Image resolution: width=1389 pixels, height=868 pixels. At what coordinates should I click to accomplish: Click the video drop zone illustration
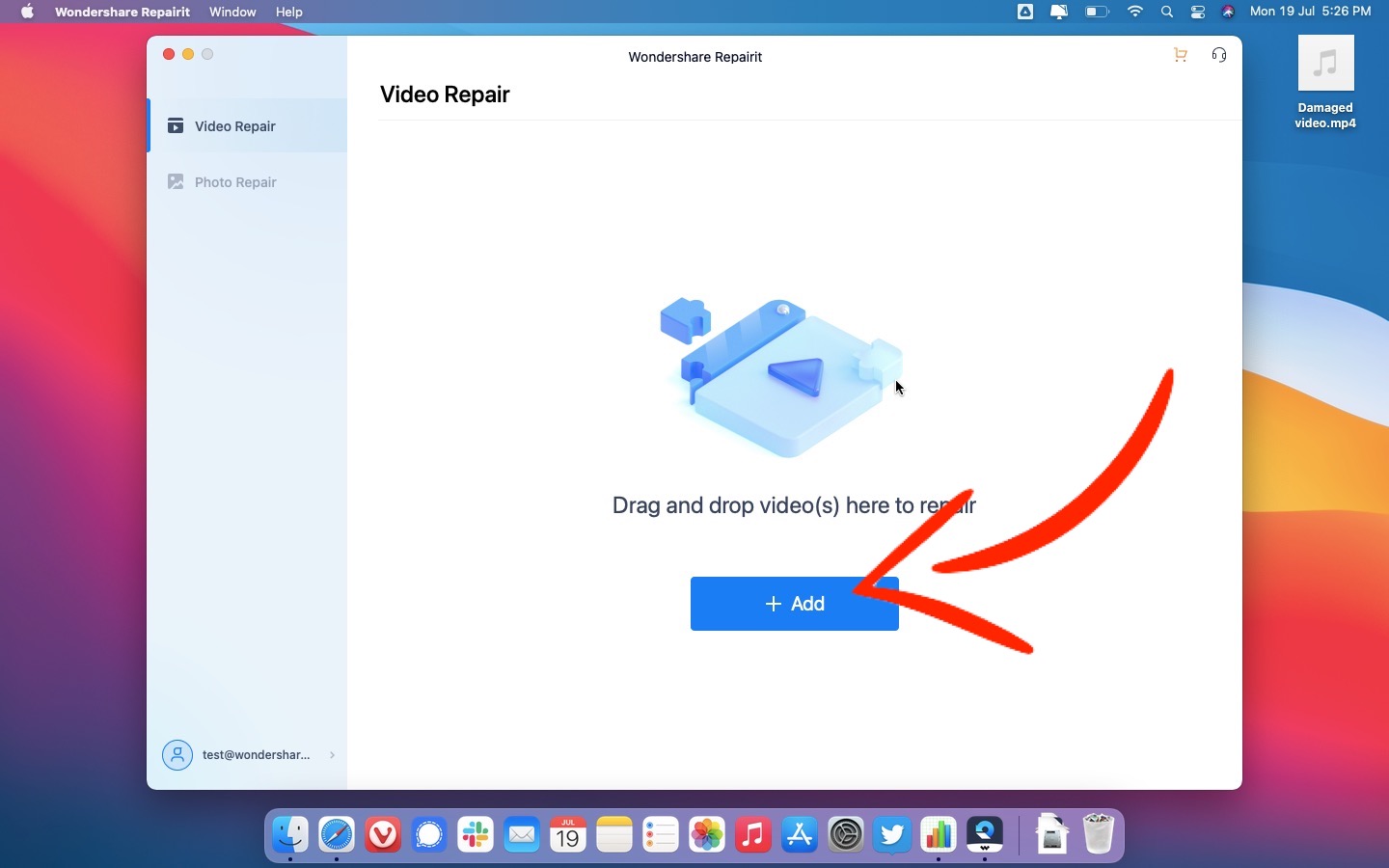[783, 376]
